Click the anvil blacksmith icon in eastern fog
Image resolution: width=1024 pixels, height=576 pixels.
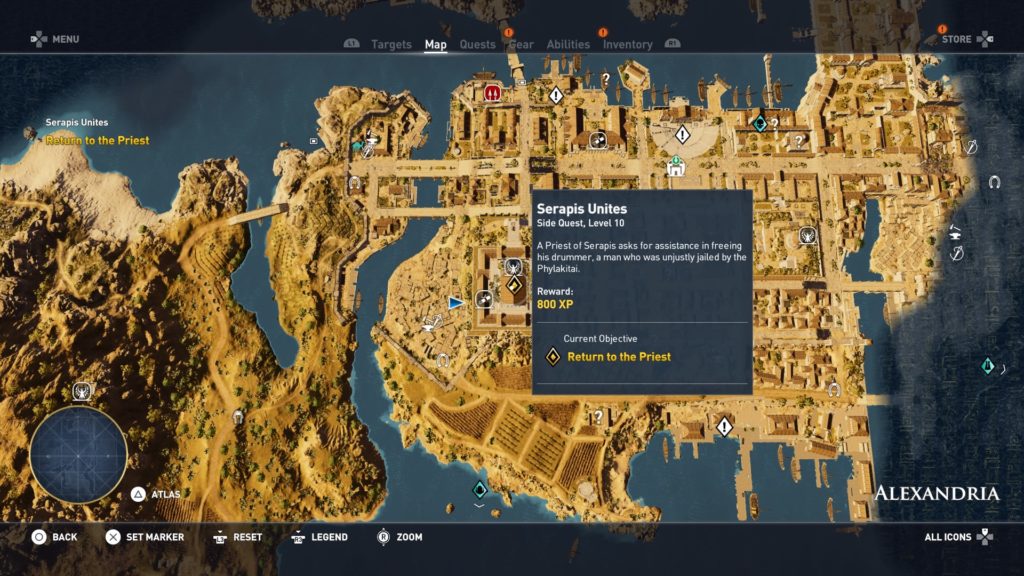pos(955,231)
